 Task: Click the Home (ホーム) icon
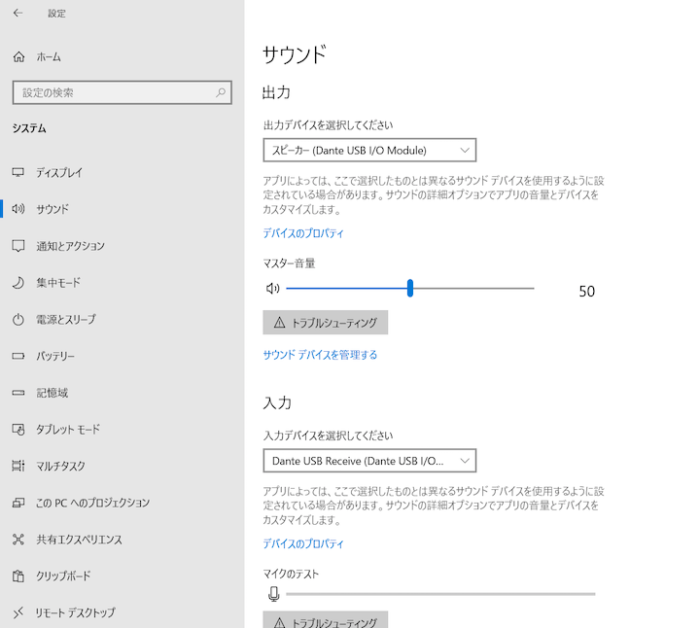[x=18, y=57]
